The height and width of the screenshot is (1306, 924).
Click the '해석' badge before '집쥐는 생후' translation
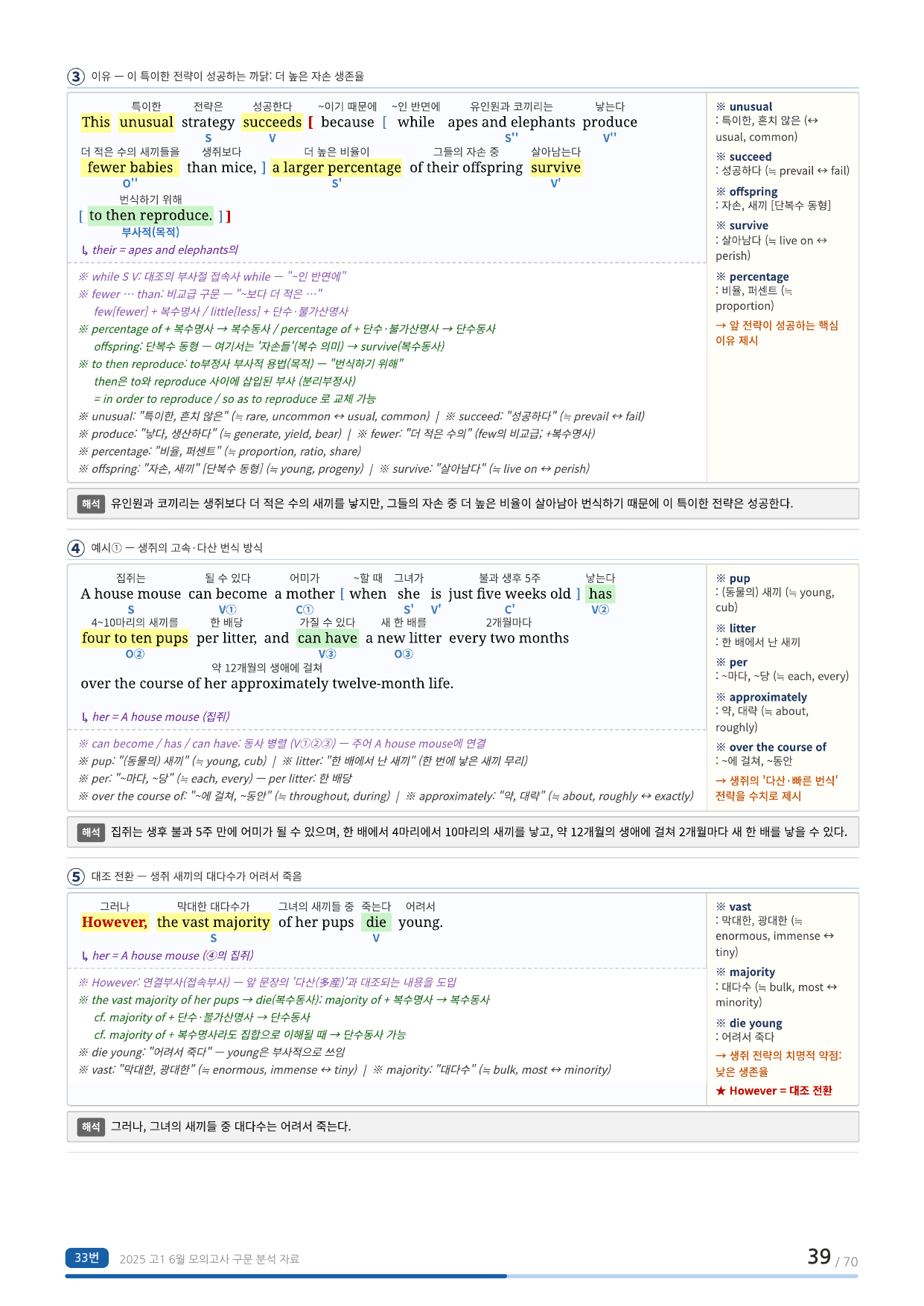pyautogui.click(x=91, y=832)
